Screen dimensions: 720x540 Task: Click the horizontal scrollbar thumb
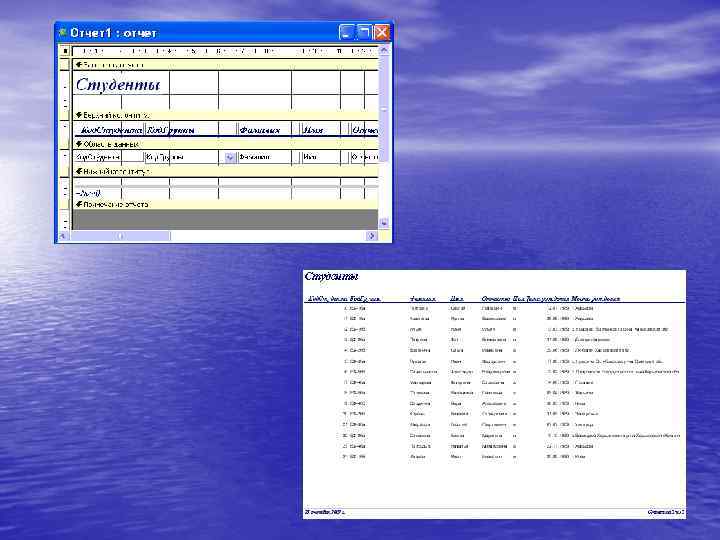(x=120, y=236)
